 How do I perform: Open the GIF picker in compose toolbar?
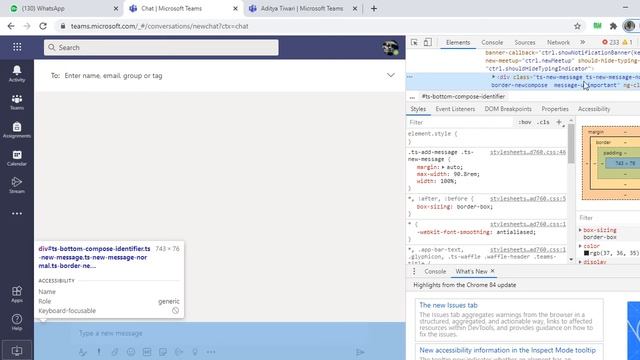coord(147,352)
